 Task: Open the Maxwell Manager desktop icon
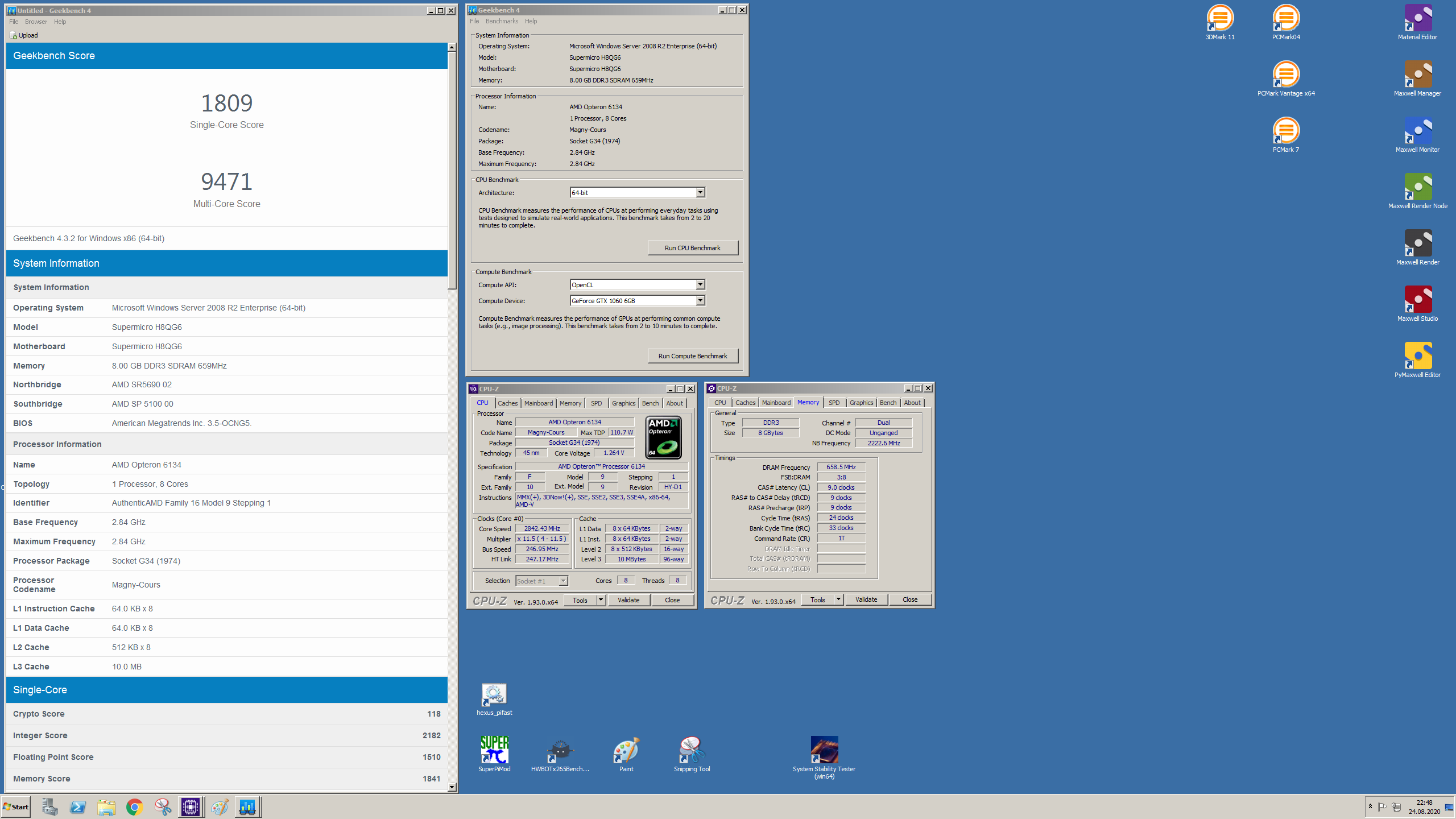[1417, 79]
